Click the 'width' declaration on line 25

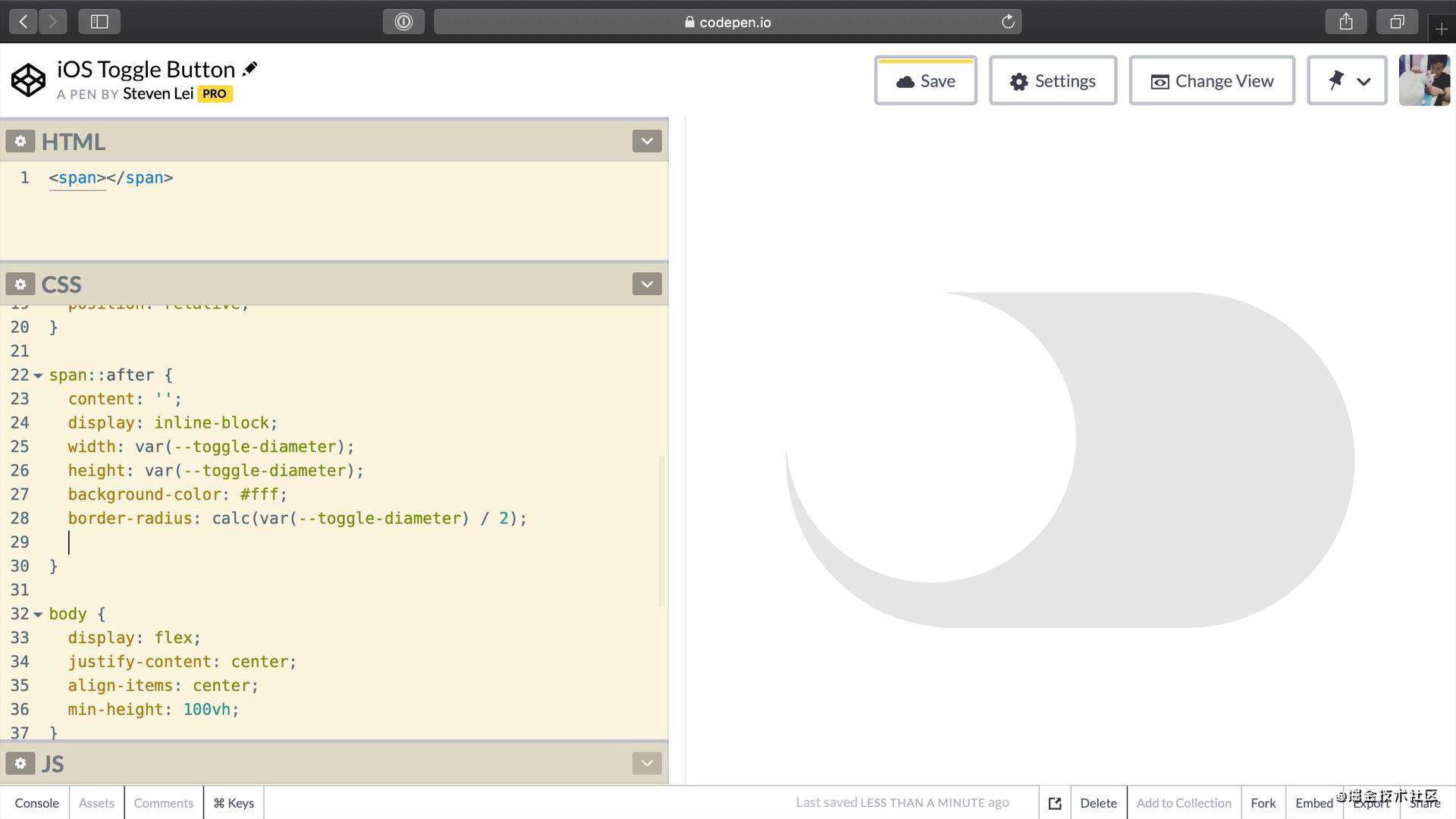pos(211,447)
